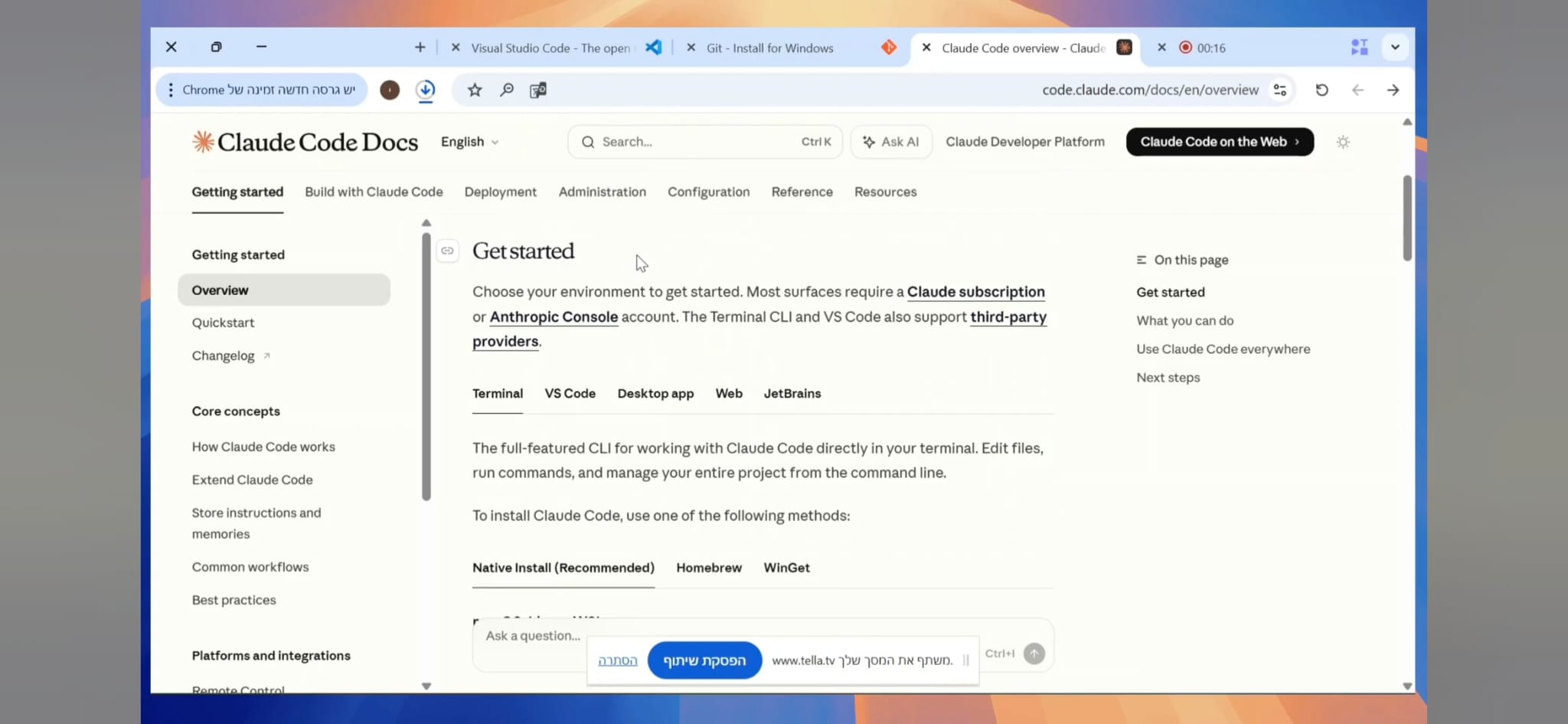This screenshot has width=1568, height=724.
Task: Open the Administration nav tab
Action: (x=602, y=192)
